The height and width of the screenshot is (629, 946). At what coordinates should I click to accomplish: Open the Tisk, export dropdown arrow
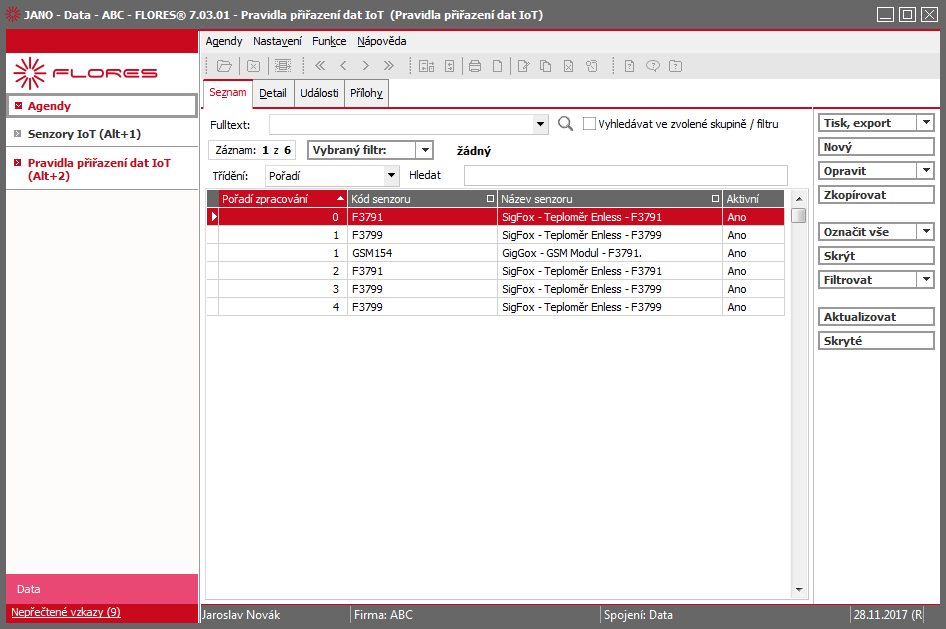[x=925, y=122]
